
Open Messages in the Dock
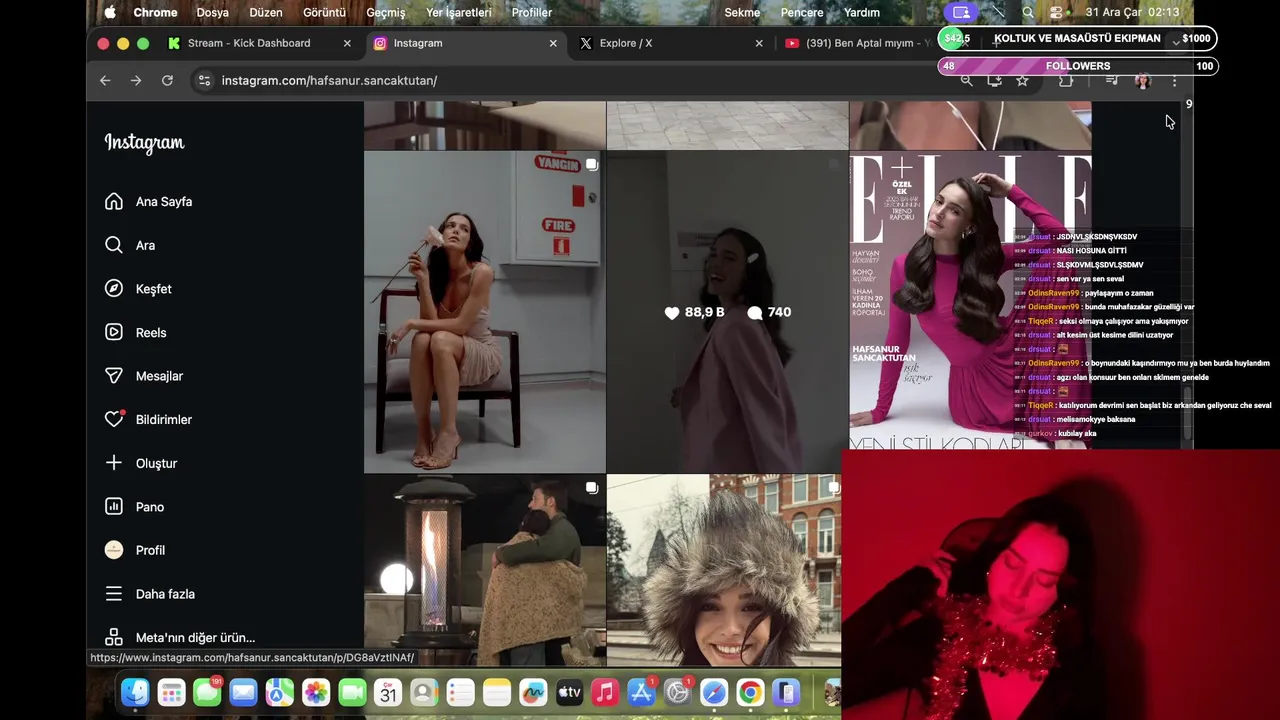207,692
